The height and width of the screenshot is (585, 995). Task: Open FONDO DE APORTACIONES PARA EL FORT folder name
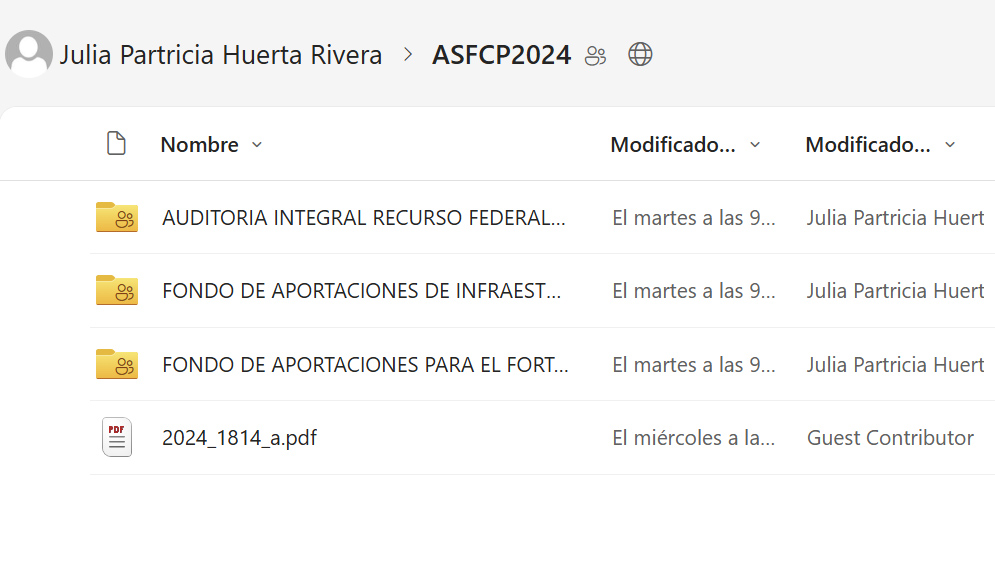pyautogui.click(x=365, y=365)
